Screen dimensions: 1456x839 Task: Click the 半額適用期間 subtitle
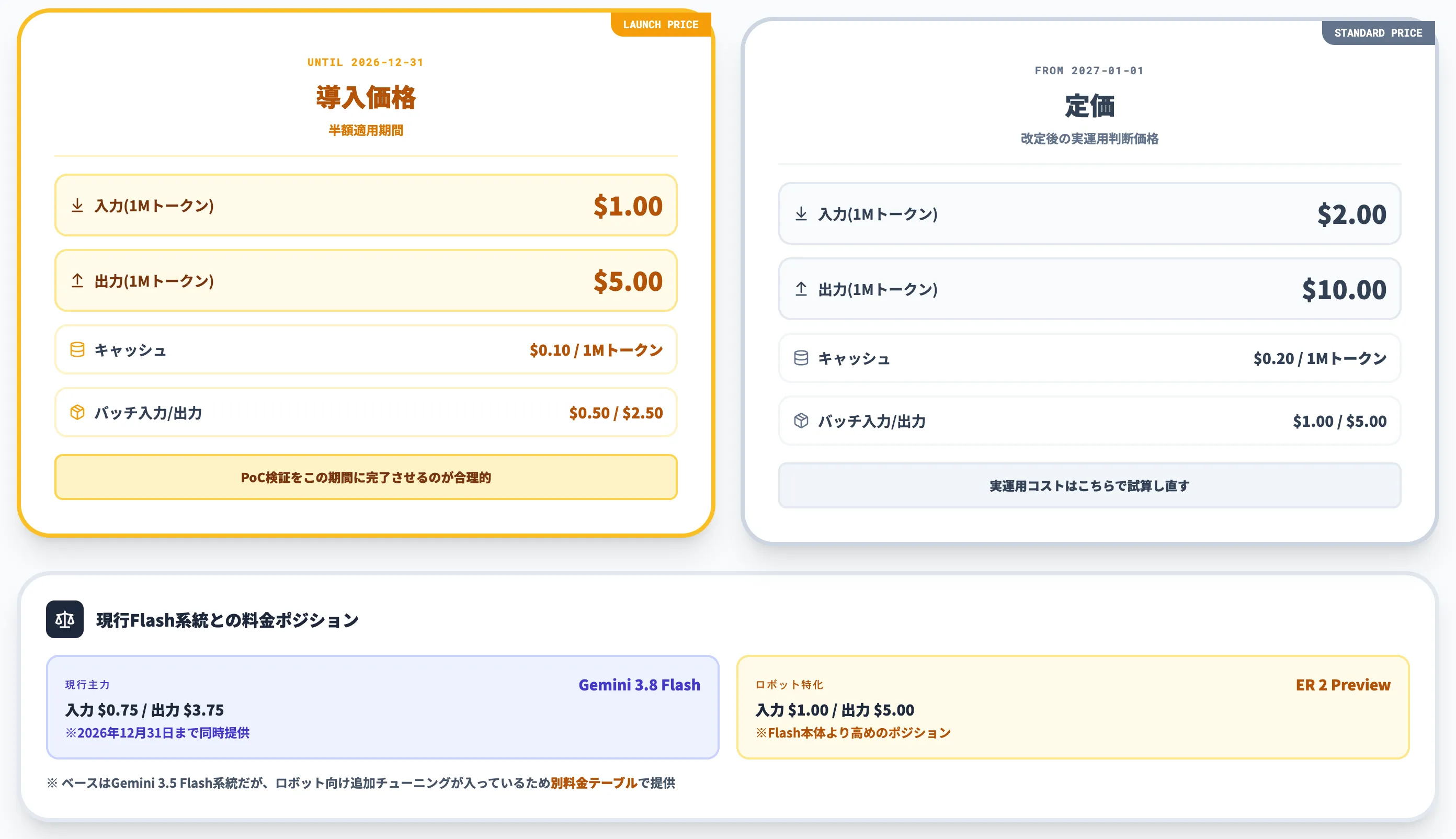coord(366,130)
